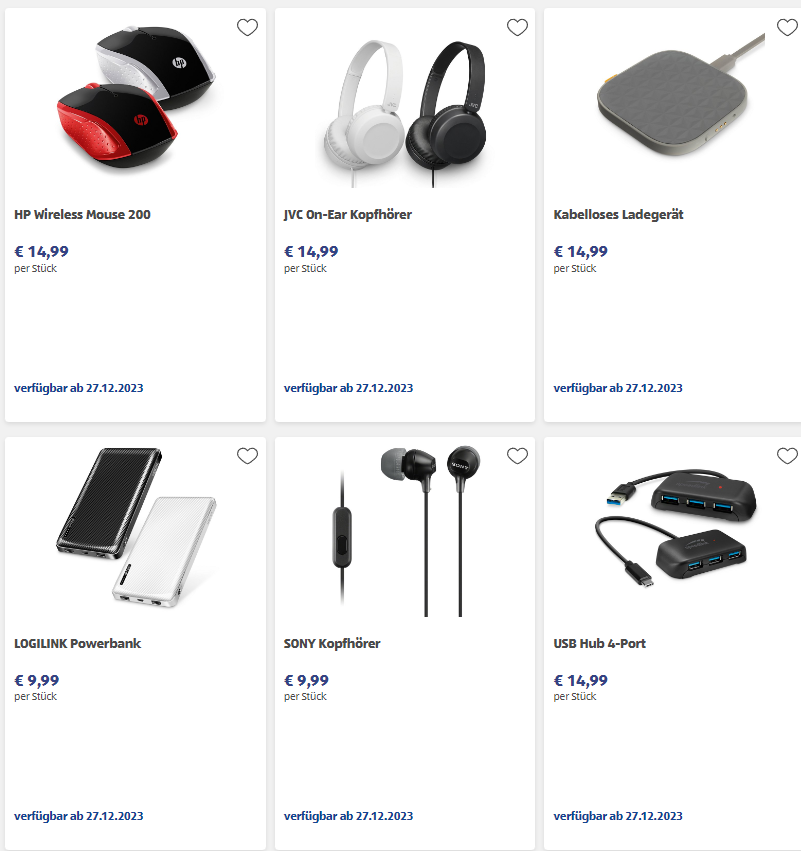Select Kabelloses Ladegerät product title
Image resolution: width=801 pixels, height=851 pixels.
[618, 214]
